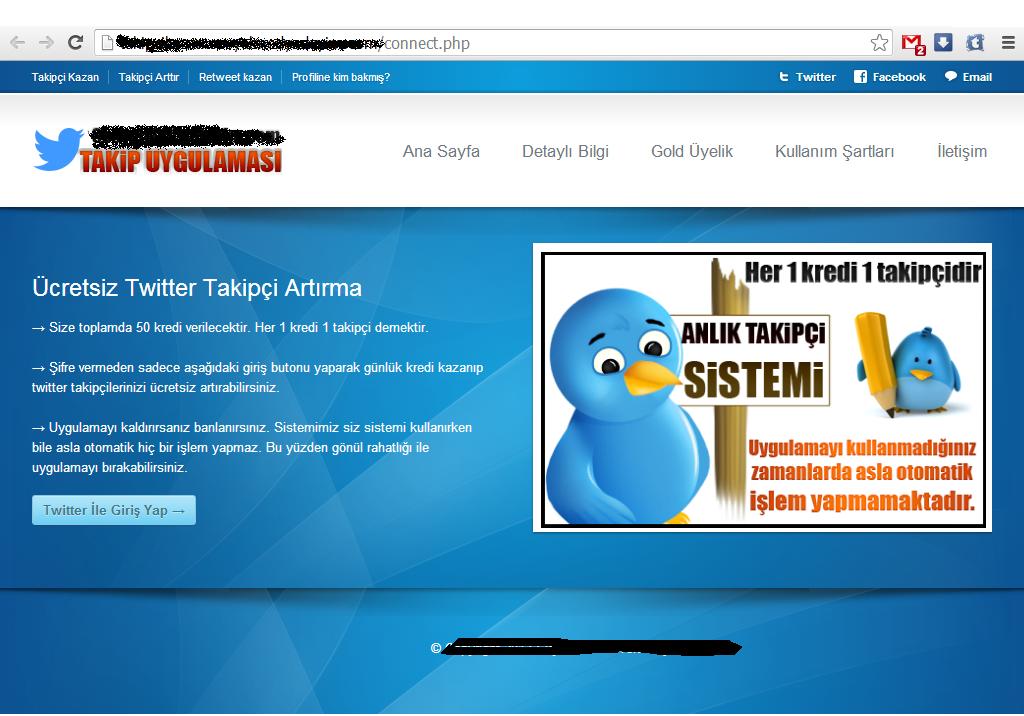Open the Kullanım Şartları menu item
This screenshot has height=716, width=1024.
tap(835, 152)
